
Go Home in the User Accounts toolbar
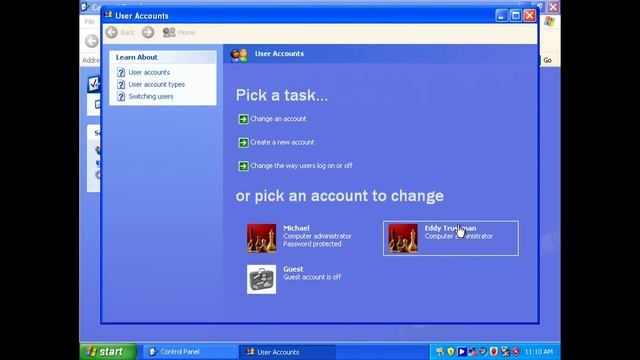[179, 32]
